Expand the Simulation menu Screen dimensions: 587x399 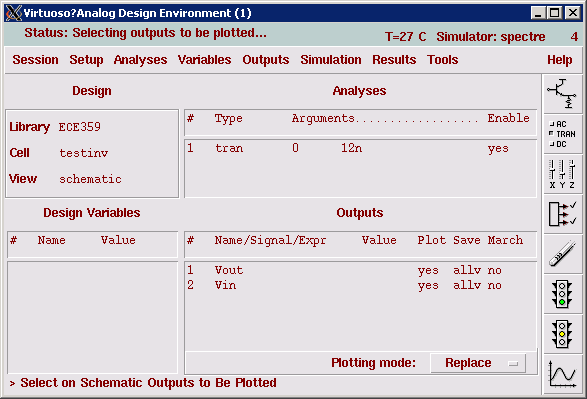click(331, 60)
